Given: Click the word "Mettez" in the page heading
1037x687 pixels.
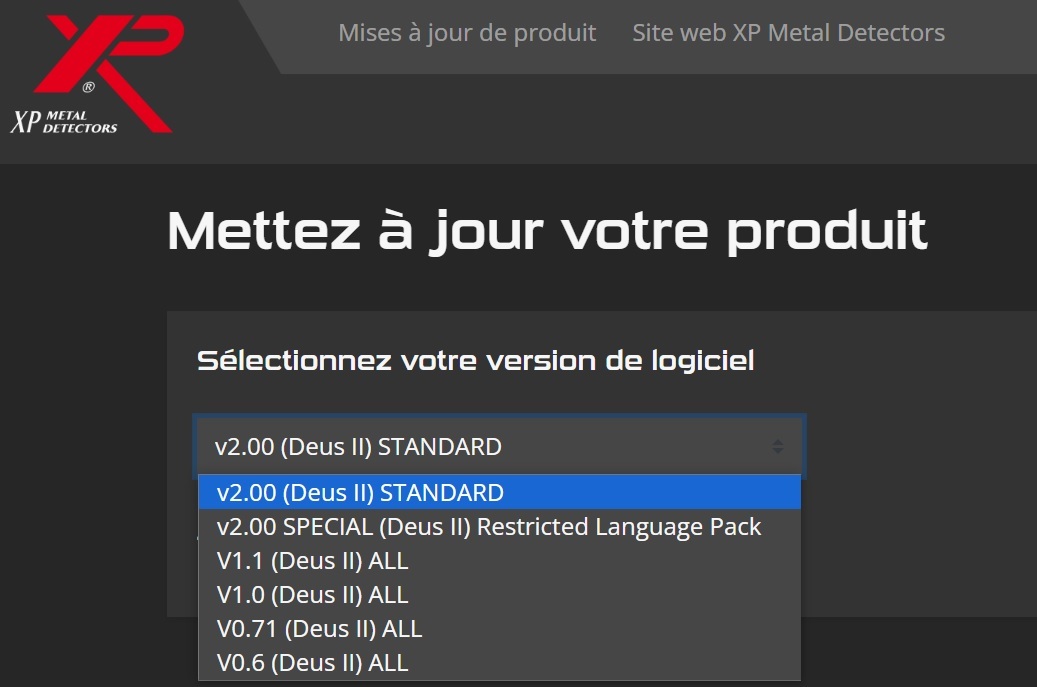Looking at the screenshot, I should (x=264, y=231).
